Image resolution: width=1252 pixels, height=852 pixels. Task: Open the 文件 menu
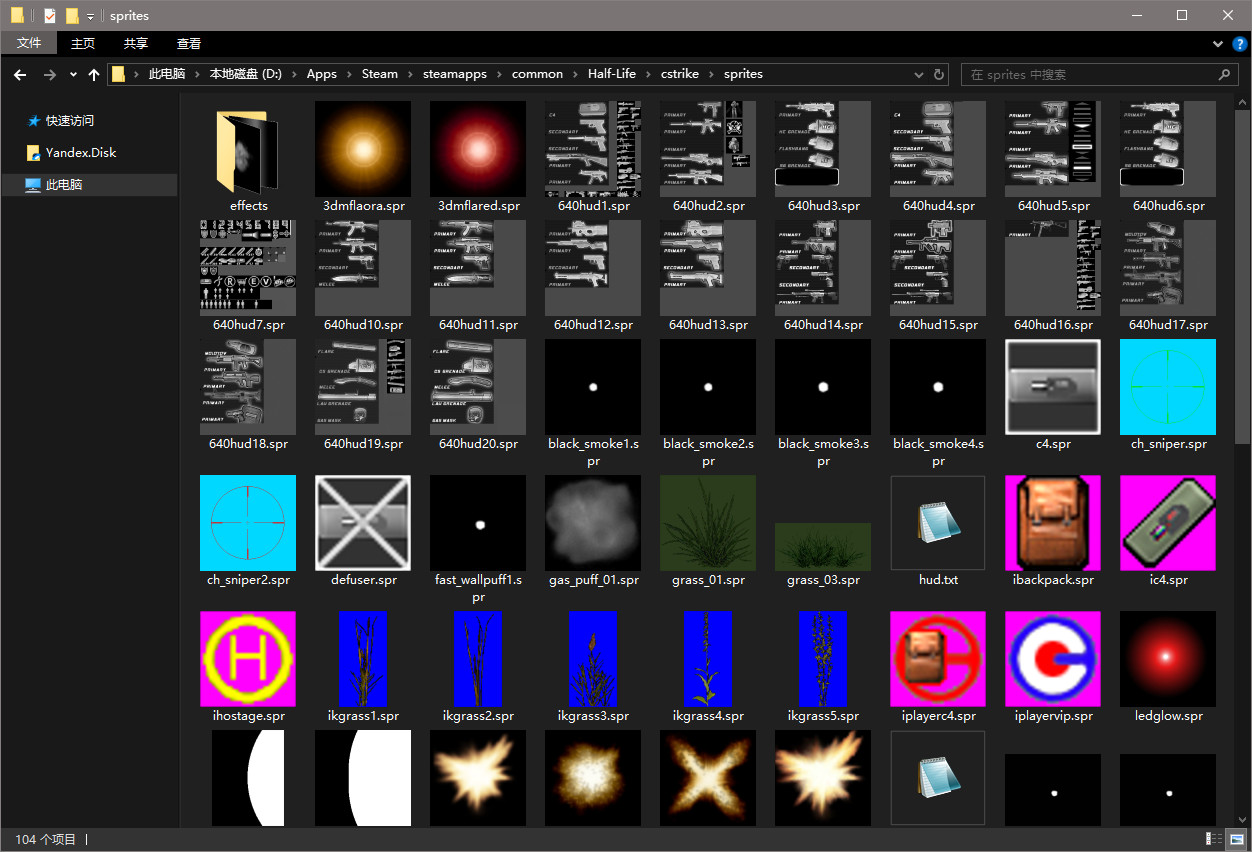click(x=29, y=43)
